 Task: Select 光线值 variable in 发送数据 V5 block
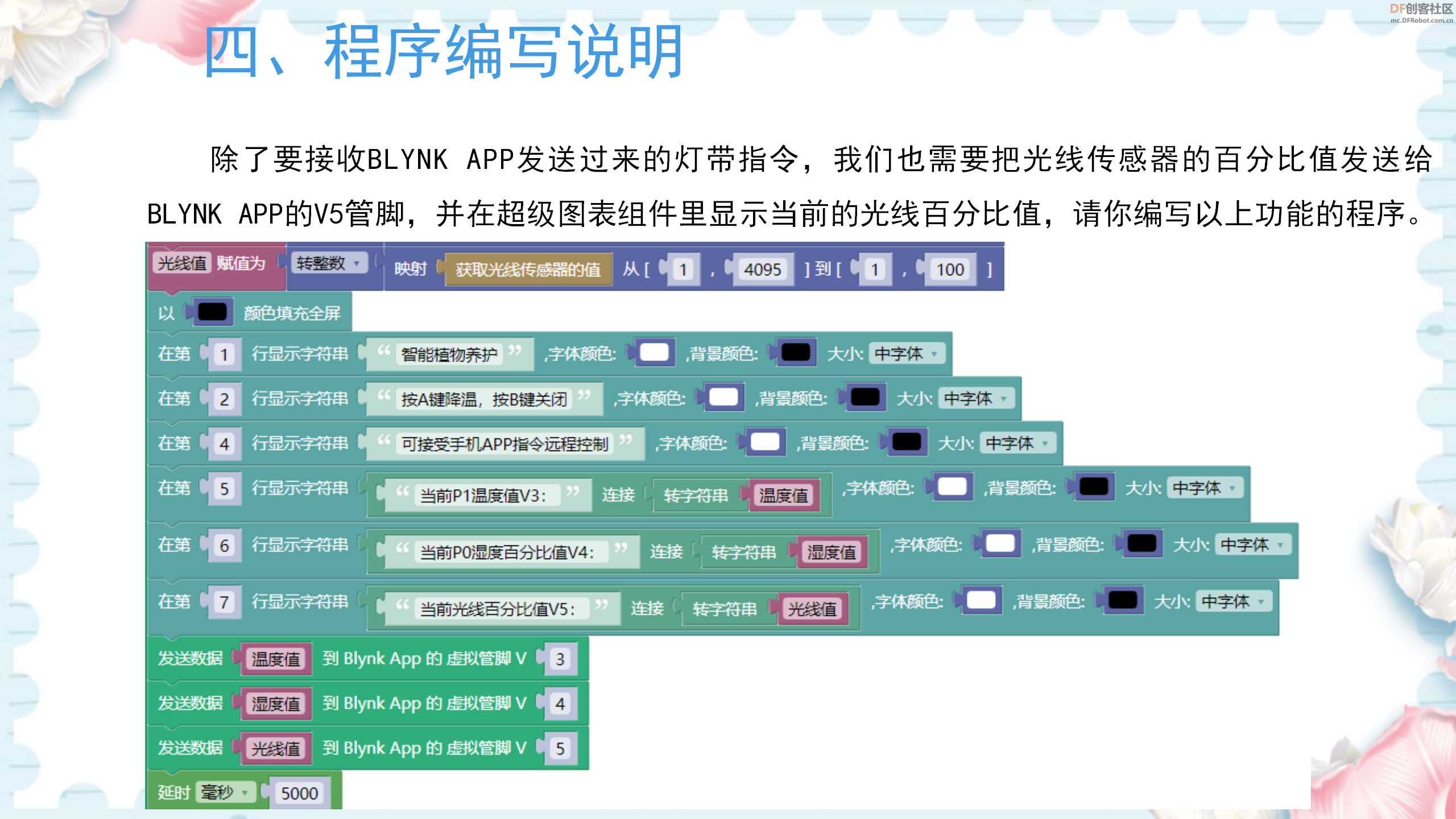(276, 748)
